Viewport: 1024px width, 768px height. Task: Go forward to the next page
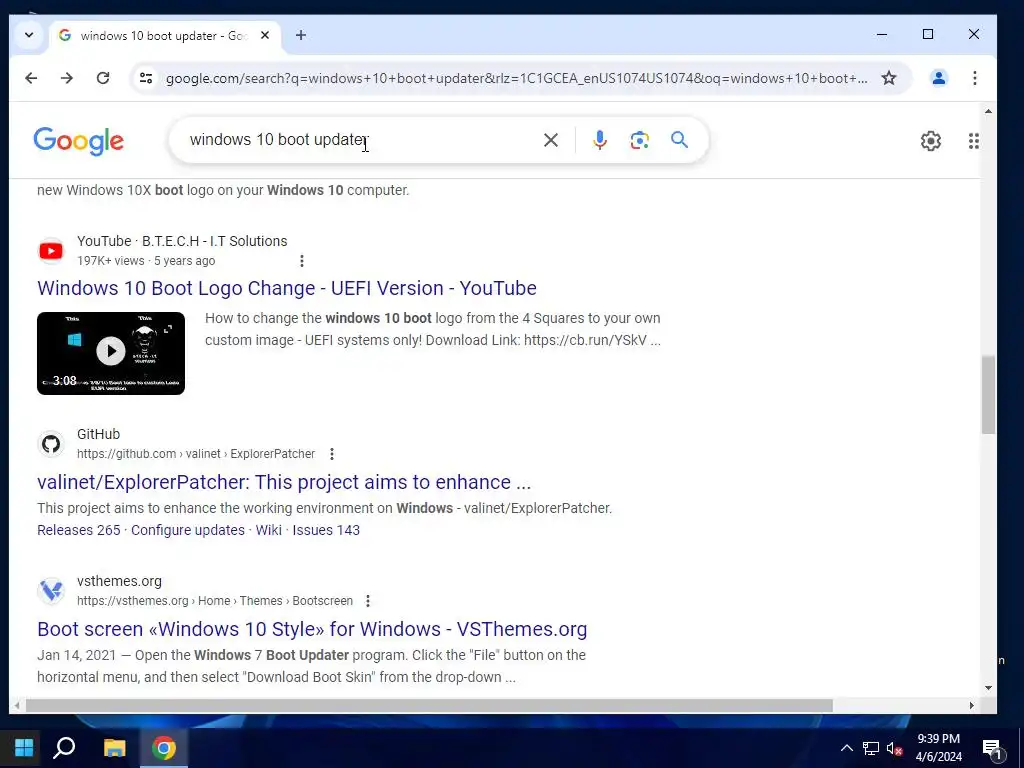[67, 78]
